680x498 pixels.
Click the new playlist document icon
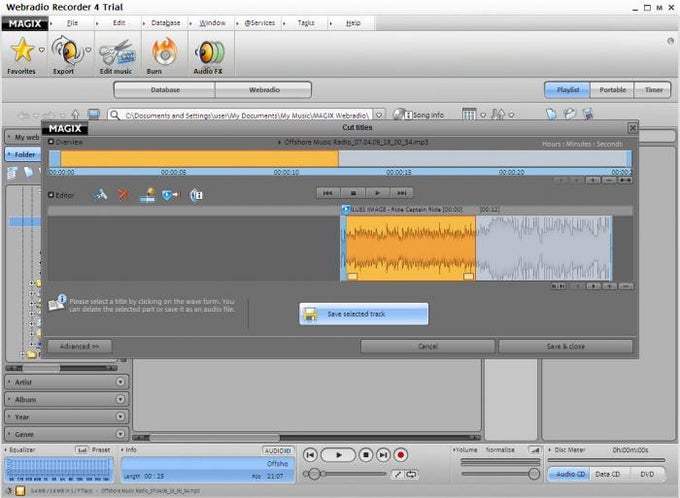pyautogui.click(x=551, y=114)
